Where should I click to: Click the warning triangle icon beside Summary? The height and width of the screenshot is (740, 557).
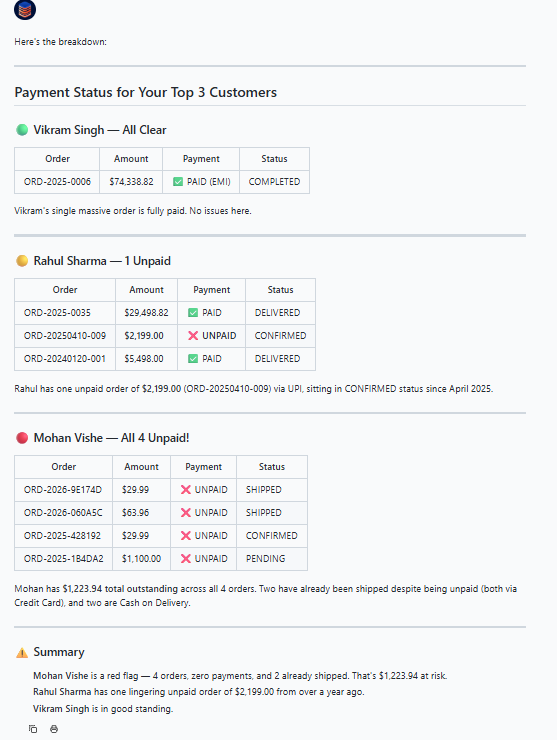(x=22, y=653)
